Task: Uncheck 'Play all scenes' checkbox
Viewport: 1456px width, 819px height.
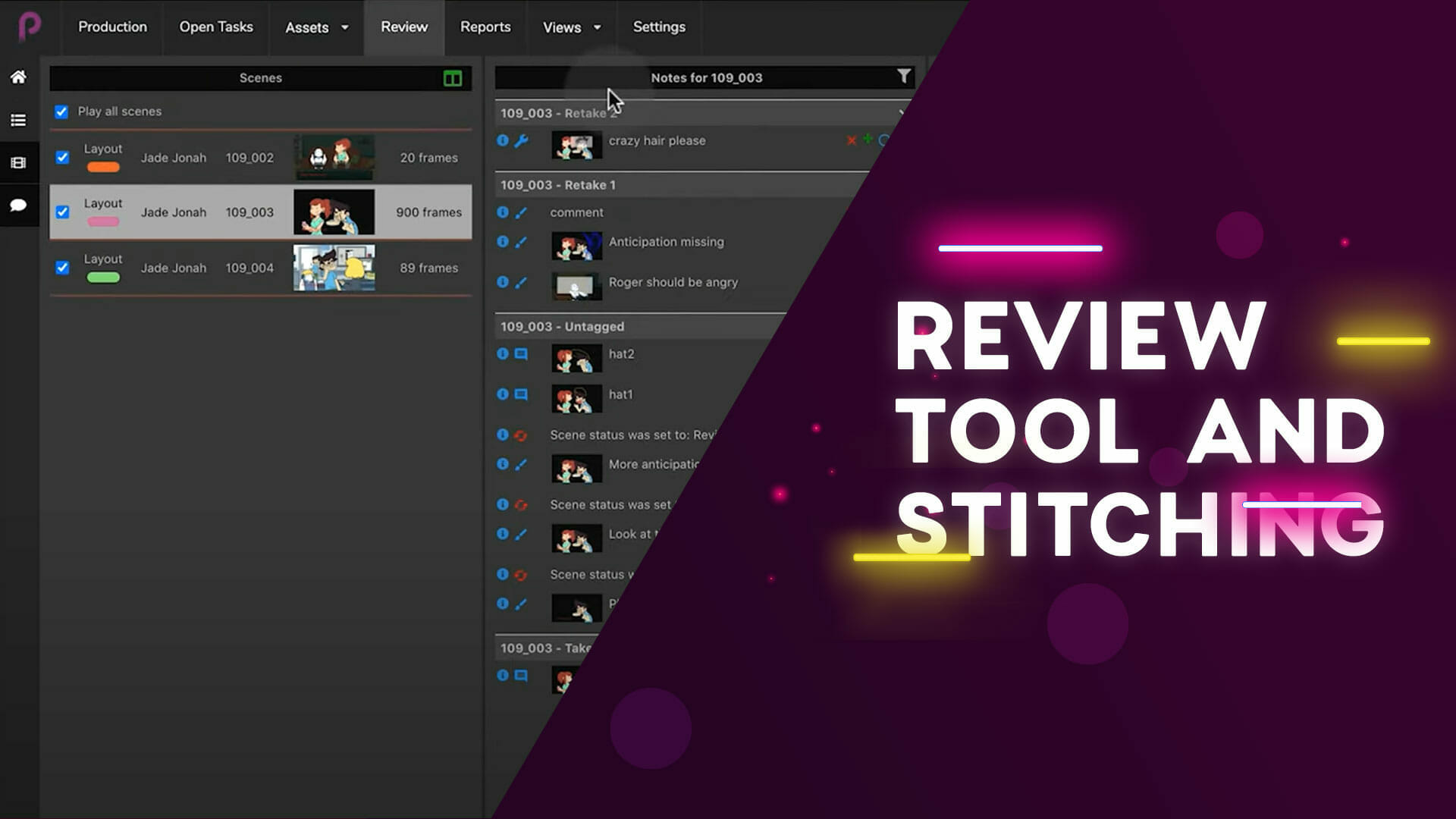Action: 61,111
